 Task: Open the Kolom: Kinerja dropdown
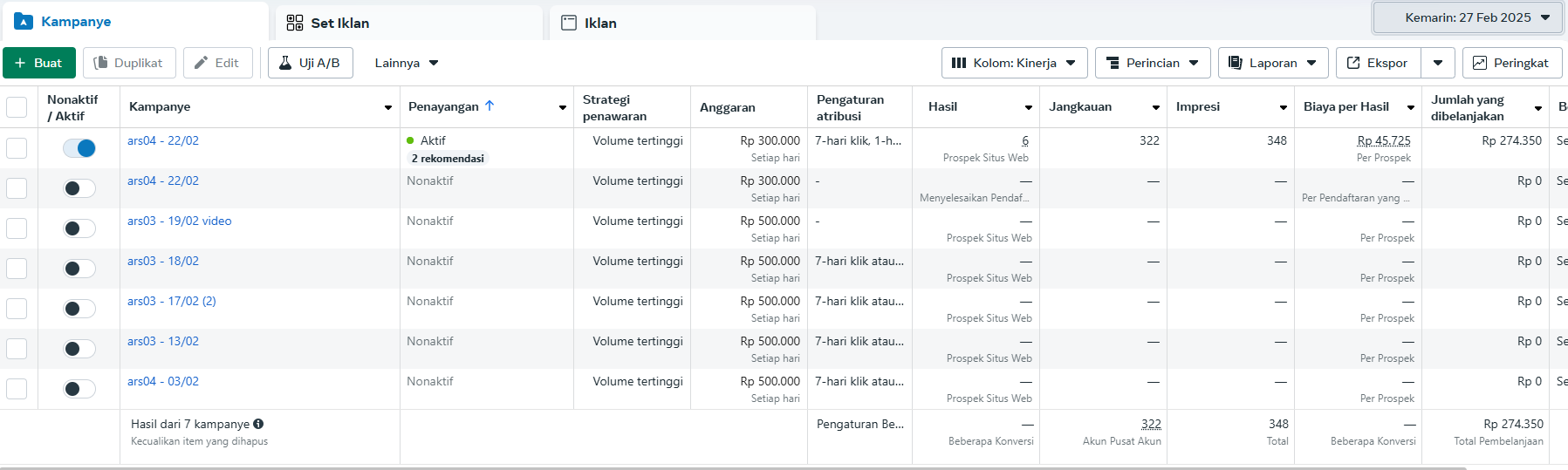click(x=1014, y=63)
